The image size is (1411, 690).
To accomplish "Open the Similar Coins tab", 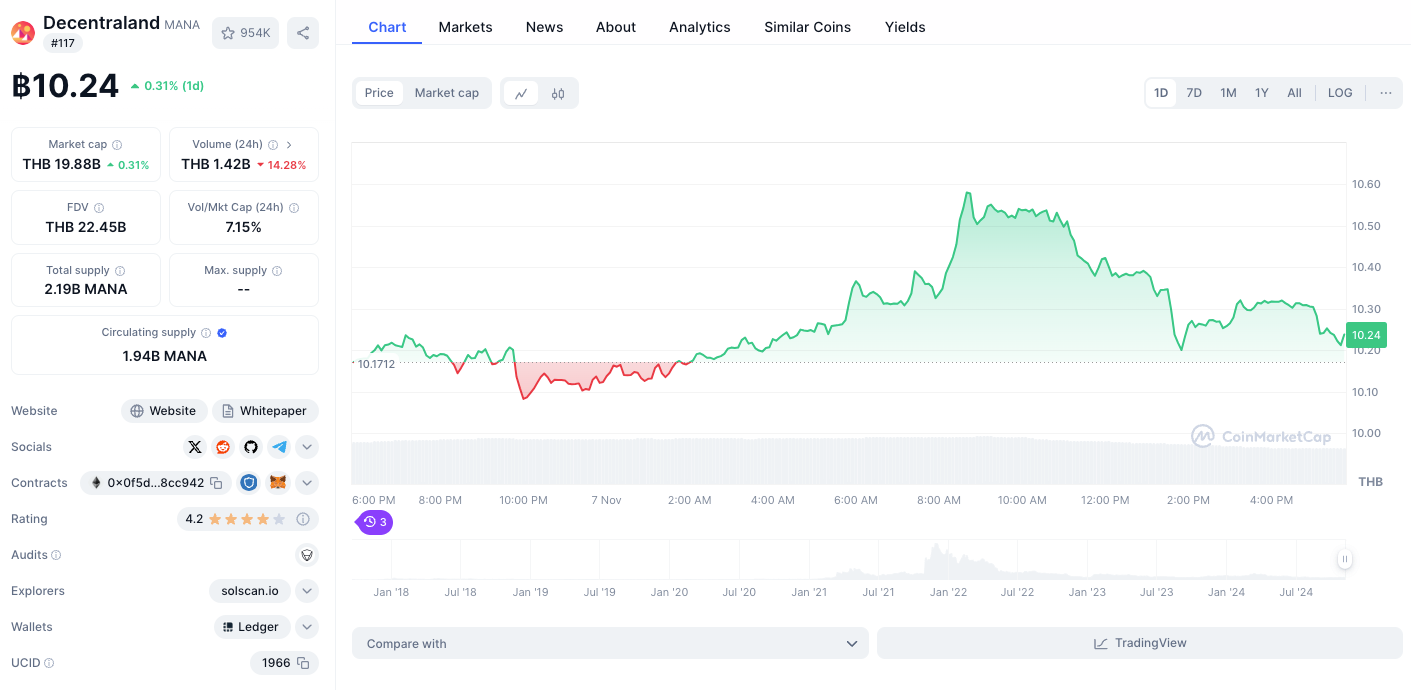I will 807,27.
